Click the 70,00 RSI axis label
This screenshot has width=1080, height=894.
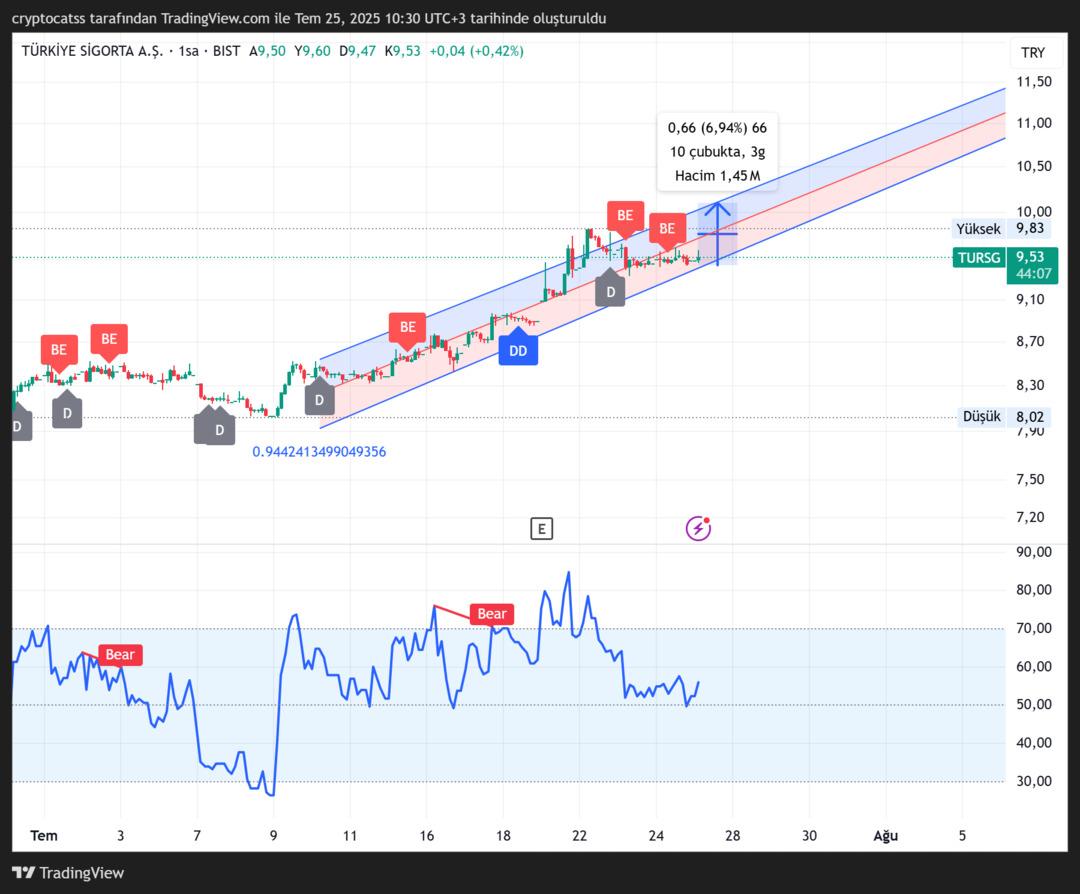tap(1034, 628)
